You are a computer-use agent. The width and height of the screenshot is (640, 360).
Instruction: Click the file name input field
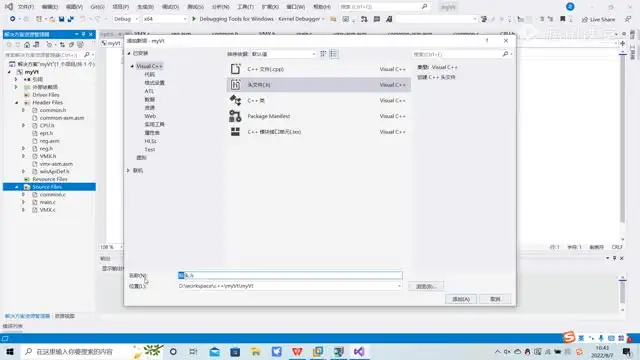point(290,276)
